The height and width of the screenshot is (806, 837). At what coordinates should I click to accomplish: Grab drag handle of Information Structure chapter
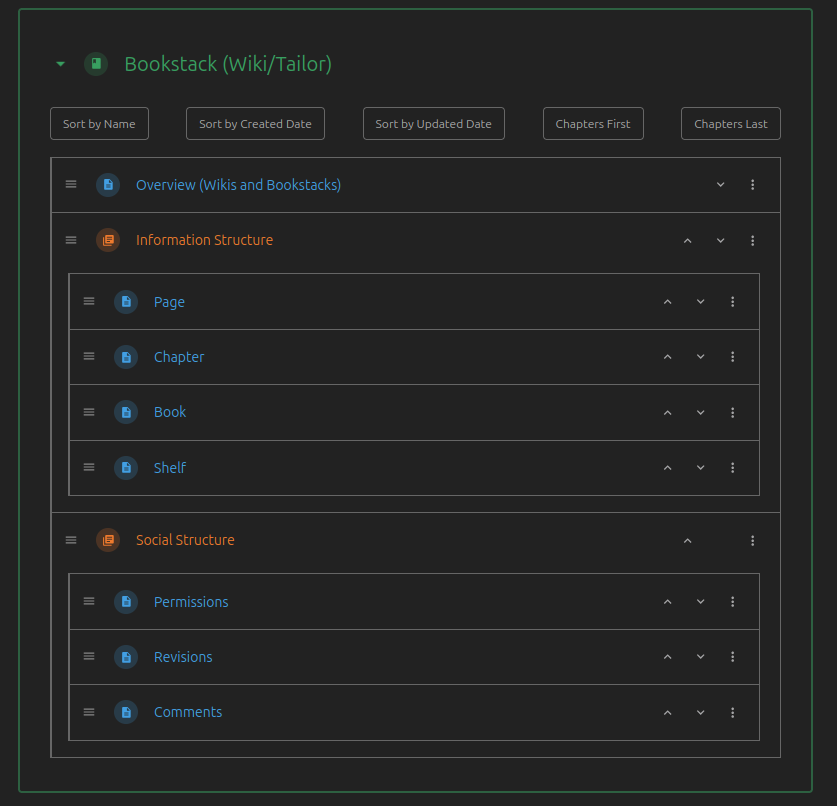tap(71, 240)
